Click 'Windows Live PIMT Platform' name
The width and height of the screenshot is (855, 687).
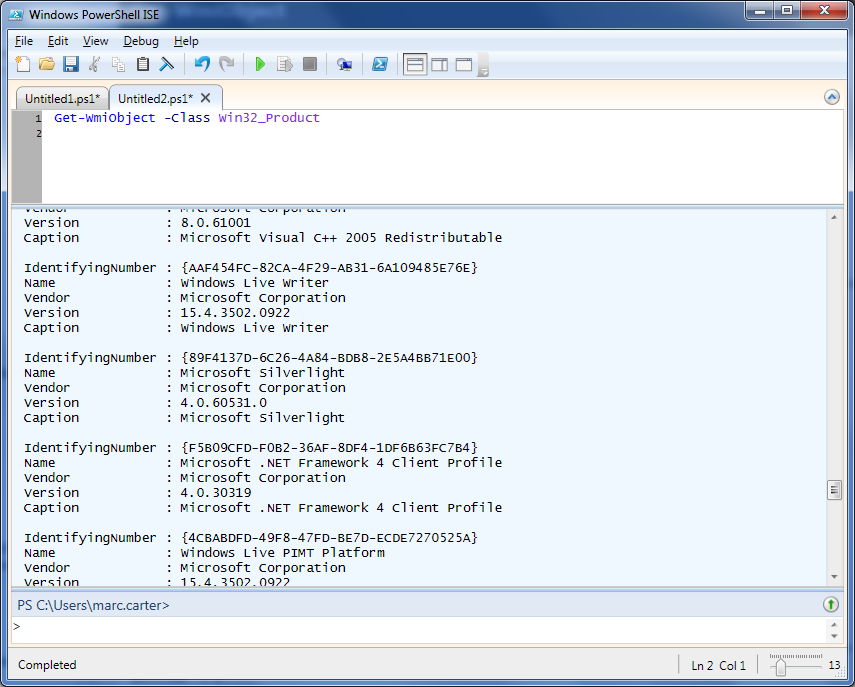point(282,552)
